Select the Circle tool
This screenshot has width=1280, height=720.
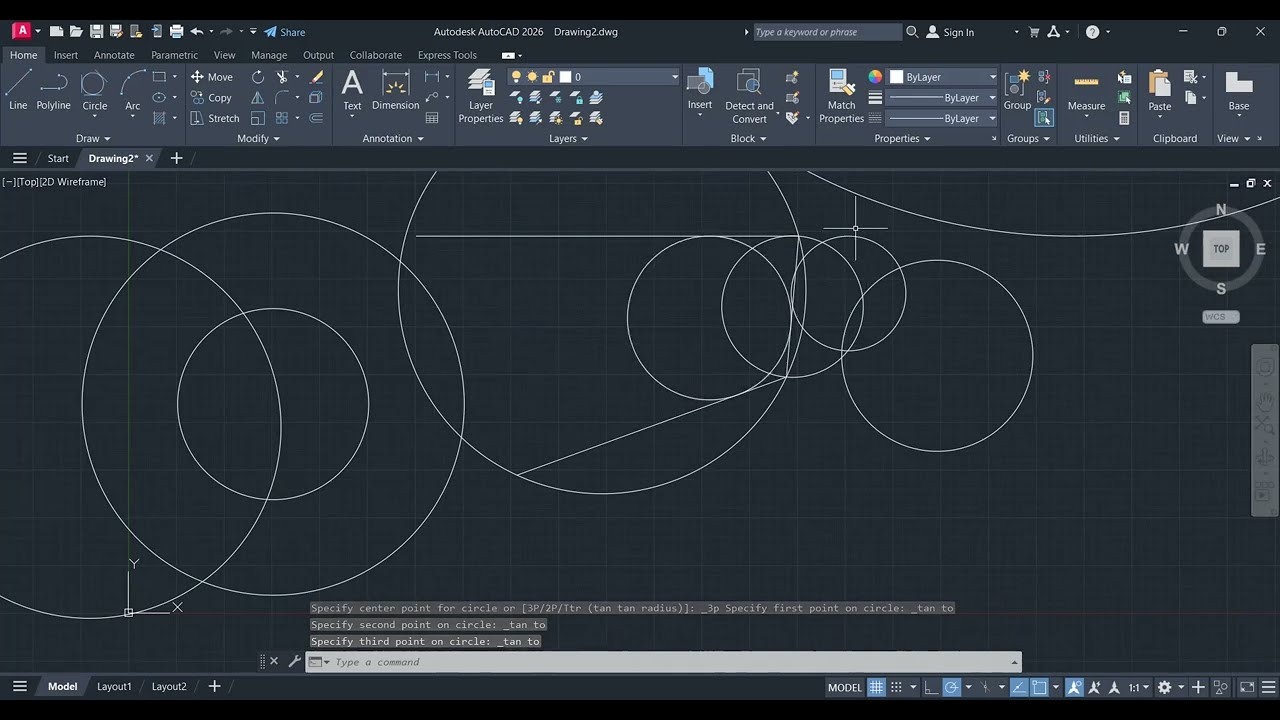click(x=94, y=90)
